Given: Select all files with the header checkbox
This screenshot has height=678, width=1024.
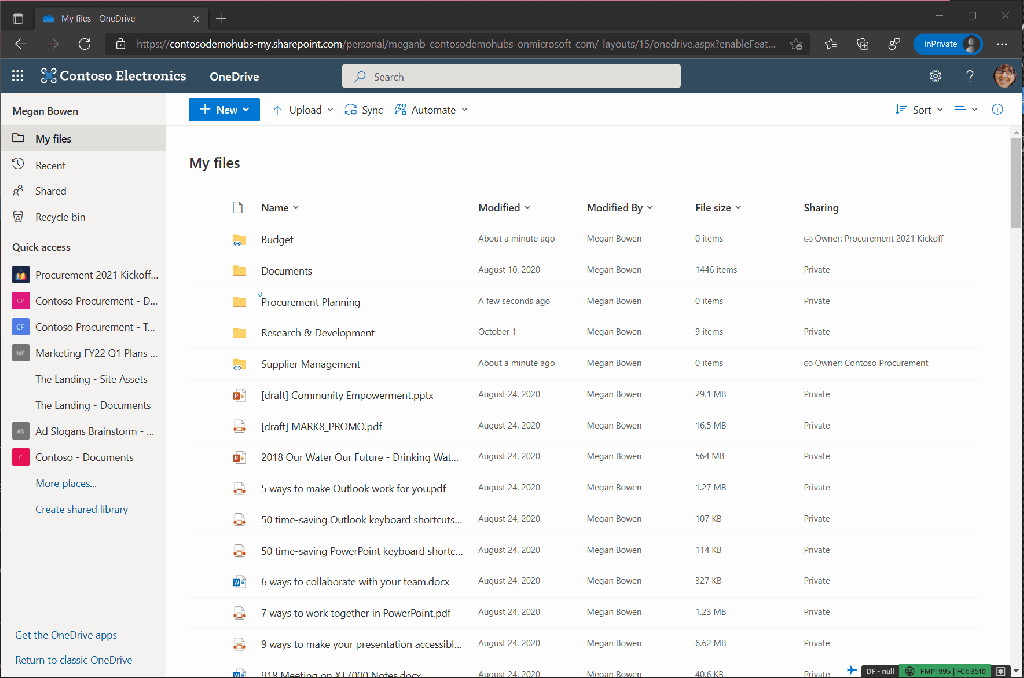Looking at the screenshot, I should click(237, 207).
